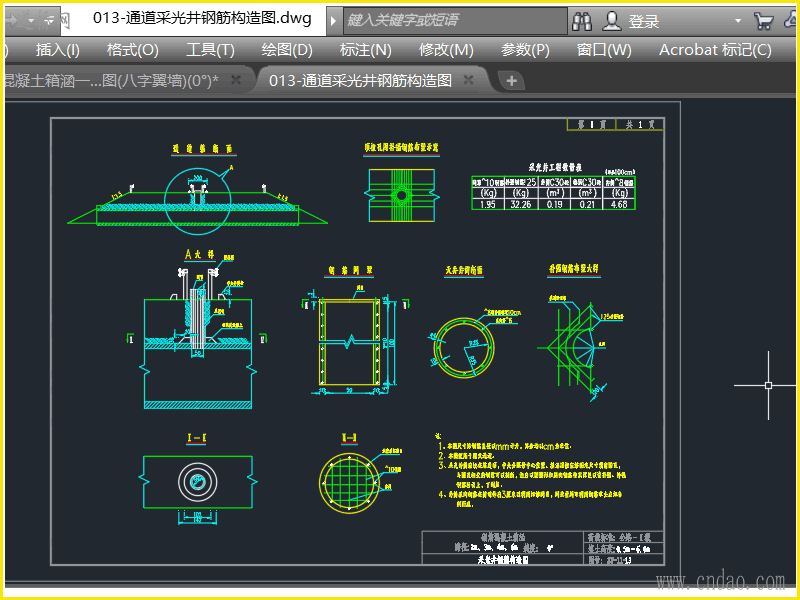Viewport: 800px width, 600px height.
Task: Expand the arrow left of search box
Action: click(x=334, y=20)
